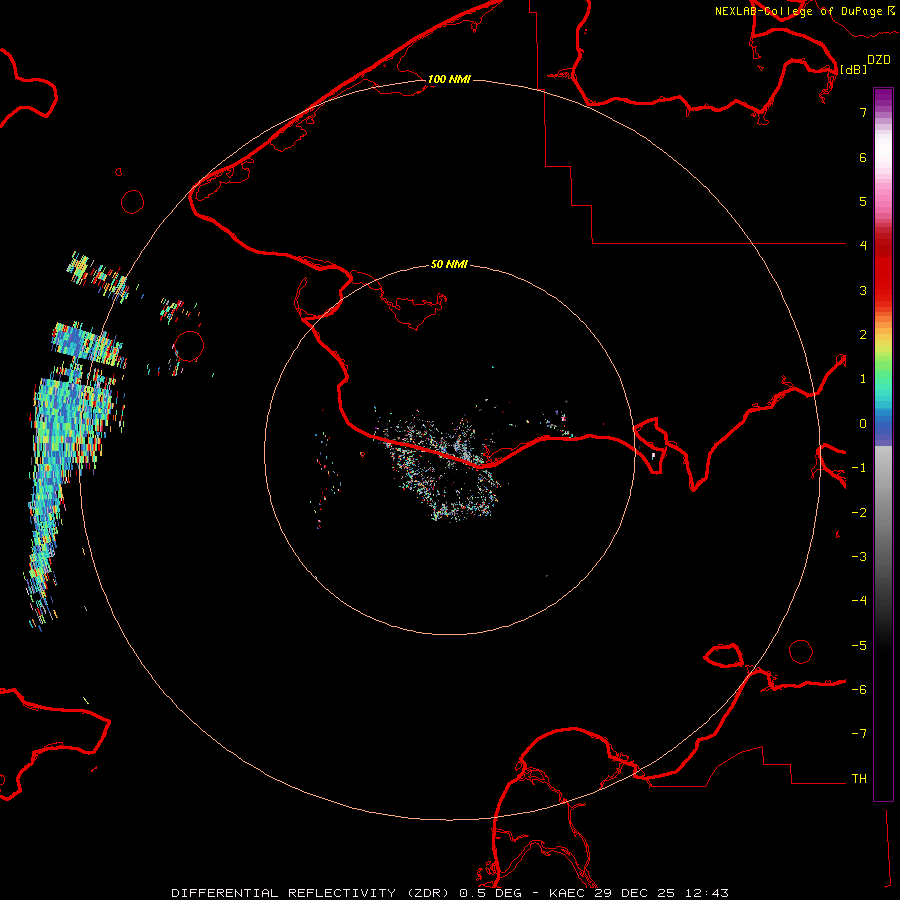Click the 100 NMI range ring label
Image resolution: width=900 pixels, height=900 pixels.
449,79
